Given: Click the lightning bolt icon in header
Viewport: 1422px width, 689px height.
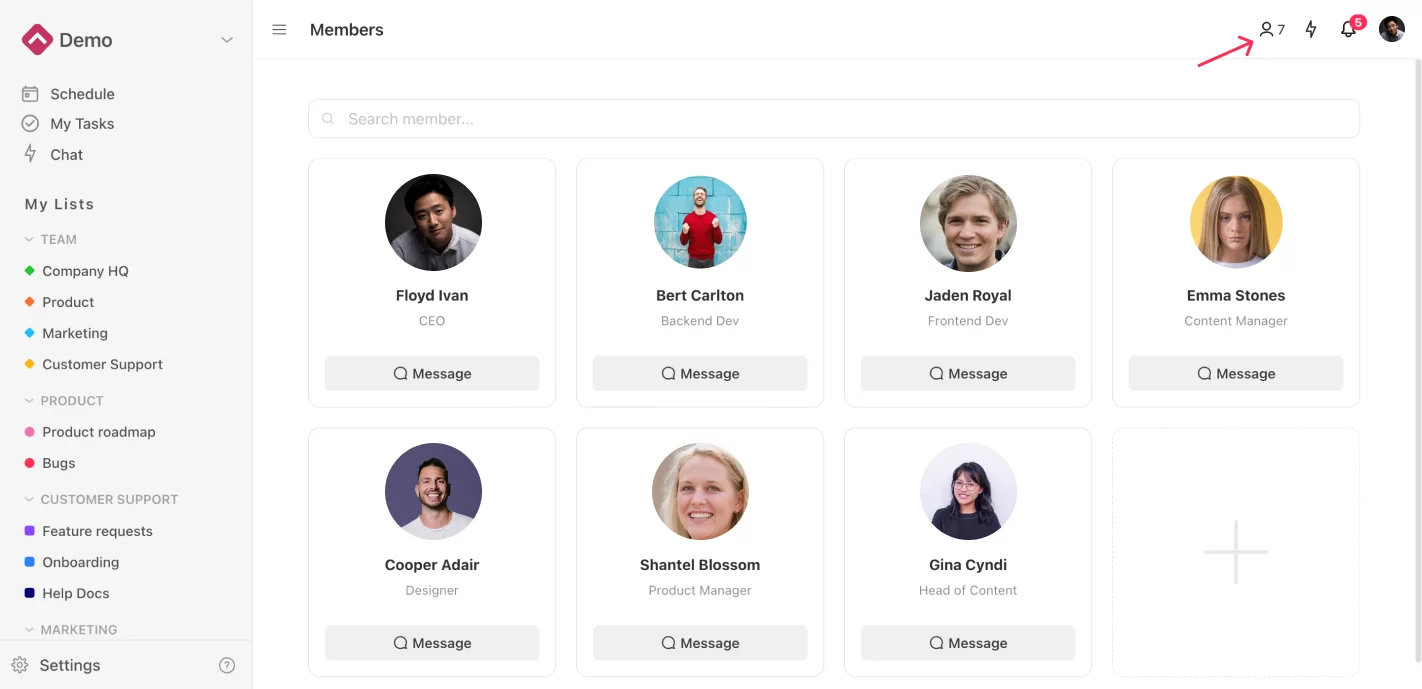Looking at the screenshot, I should click(1311, 30).
